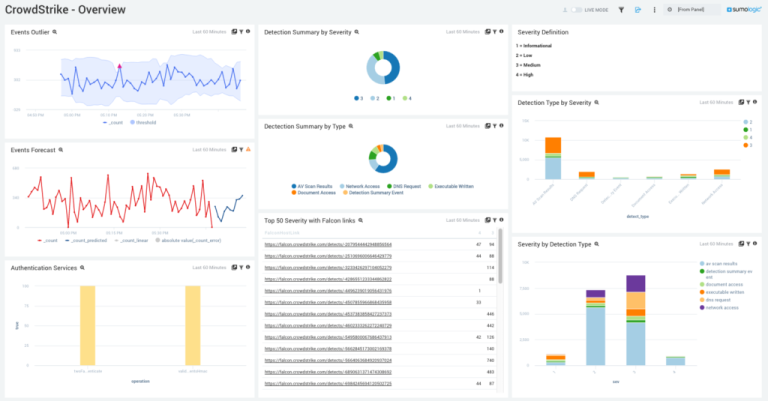Viewport: 768px width, 401px height.
Task: Click magnifier beside Top 50 Severity title
Action: [x=360, y=220]
